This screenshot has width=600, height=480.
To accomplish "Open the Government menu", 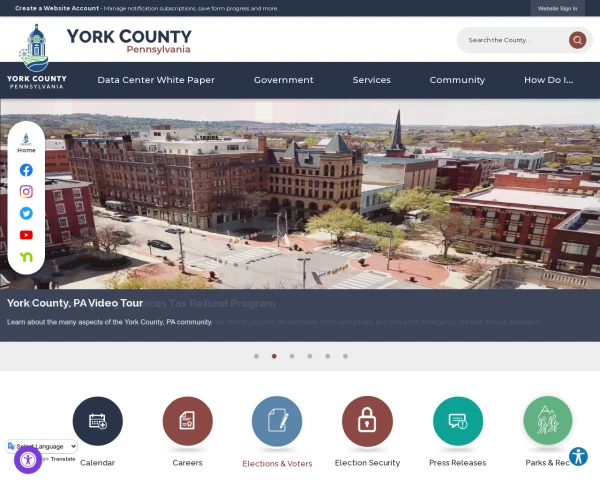I will tap(284, 80).
